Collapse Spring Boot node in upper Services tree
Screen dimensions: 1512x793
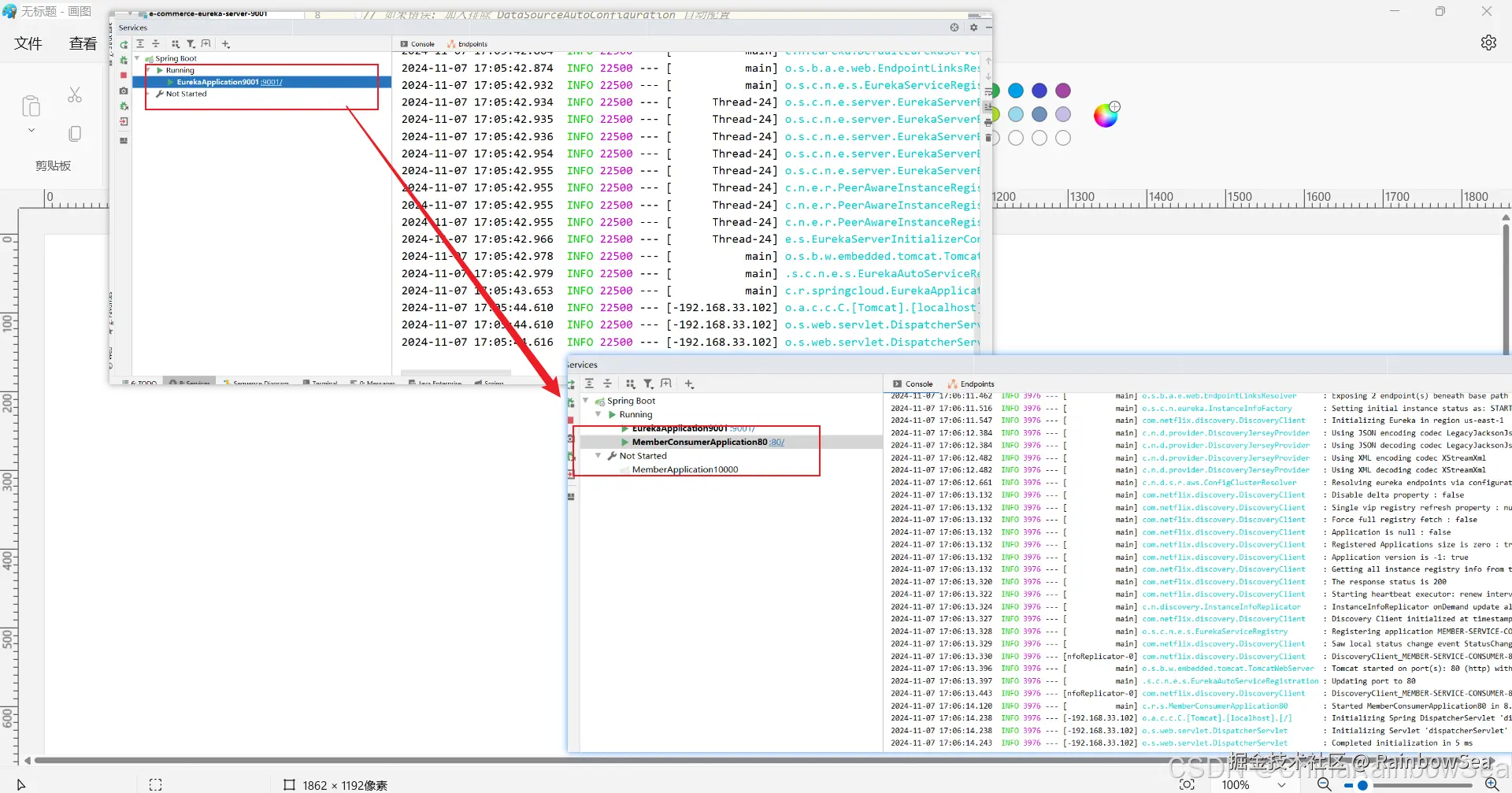click(x=138, y=58)
